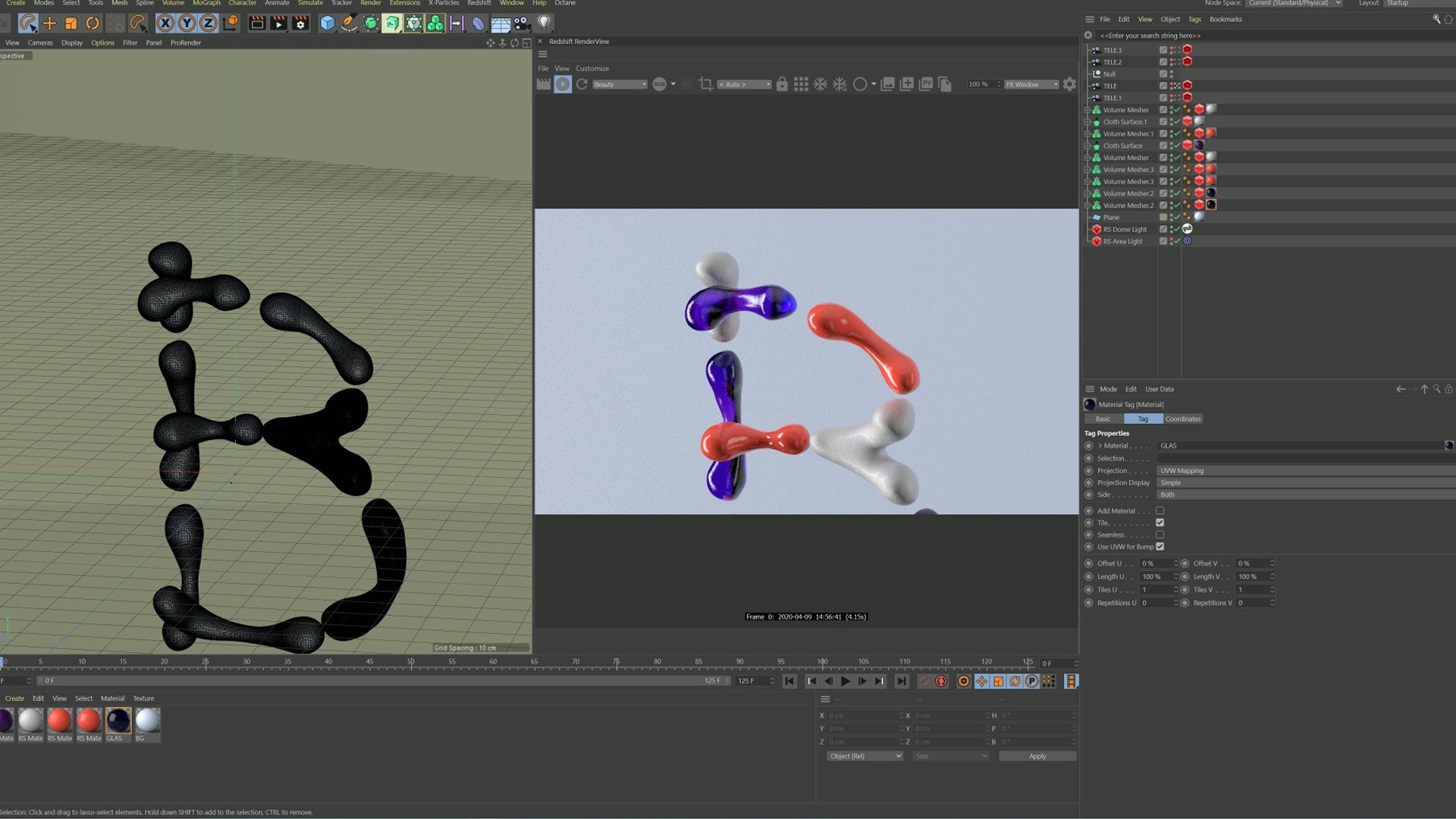1456x819 pixels.
Task: Toggle the Redshift bucket grid icon
Action: pyautogui.click(x=801, y=84)
